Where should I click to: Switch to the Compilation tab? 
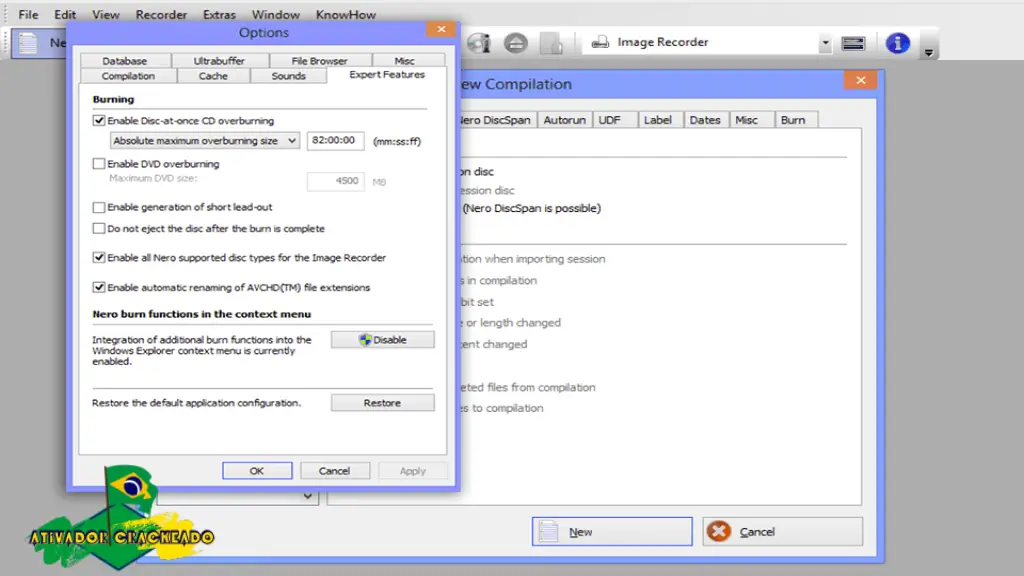click(128, 76)
